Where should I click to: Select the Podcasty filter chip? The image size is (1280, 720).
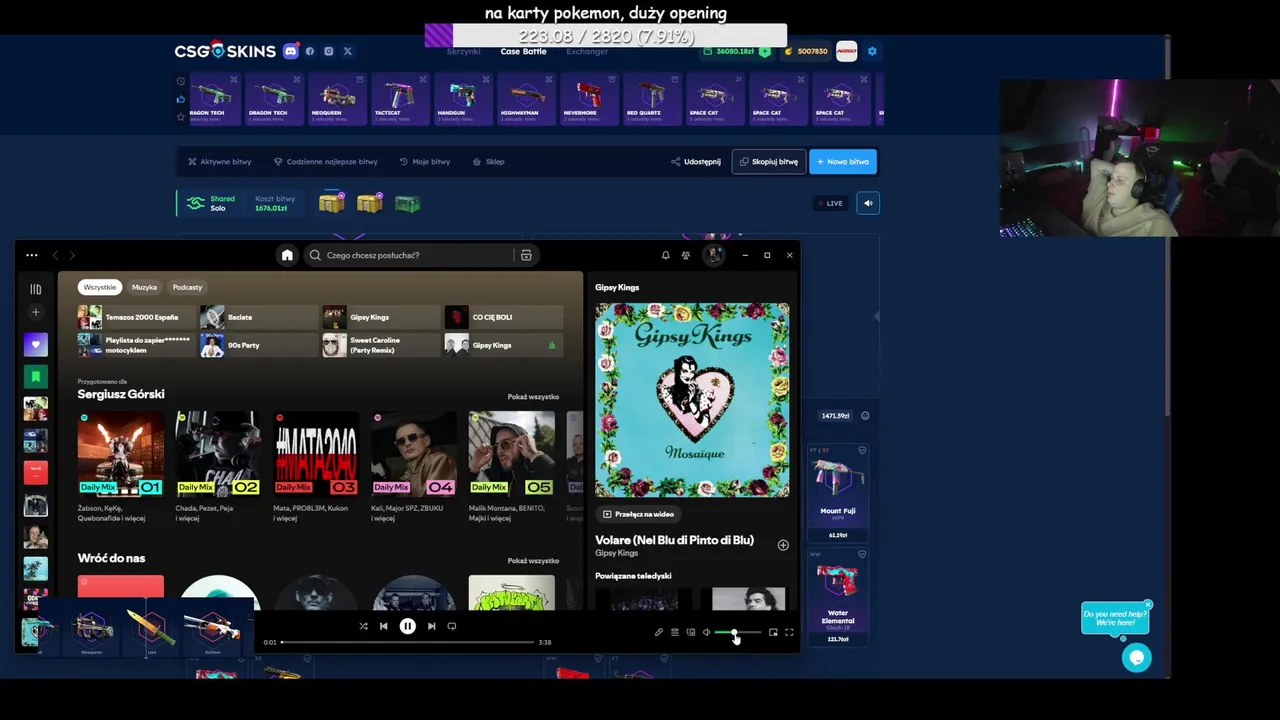point(187,287)
